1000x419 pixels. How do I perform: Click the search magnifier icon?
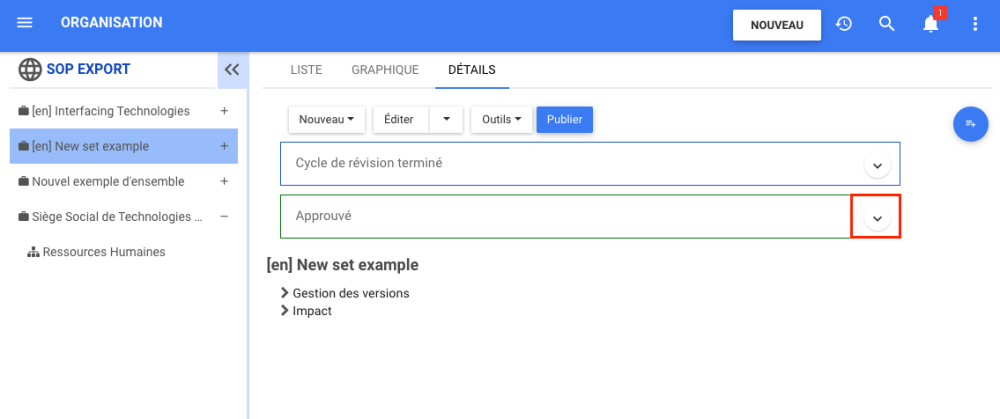887,24
